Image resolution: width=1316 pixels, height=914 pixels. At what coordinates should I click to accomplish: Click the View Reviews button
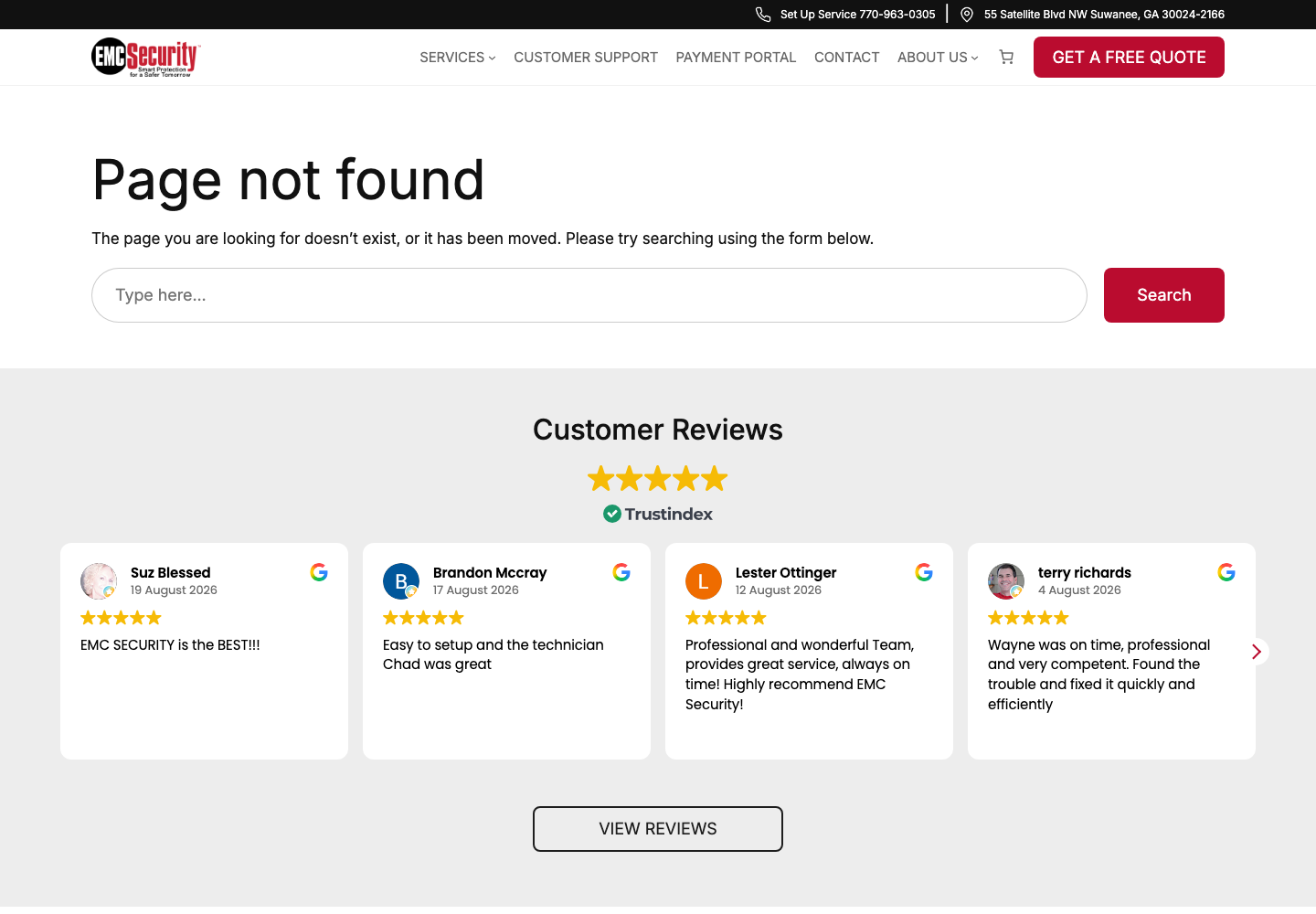658,829
